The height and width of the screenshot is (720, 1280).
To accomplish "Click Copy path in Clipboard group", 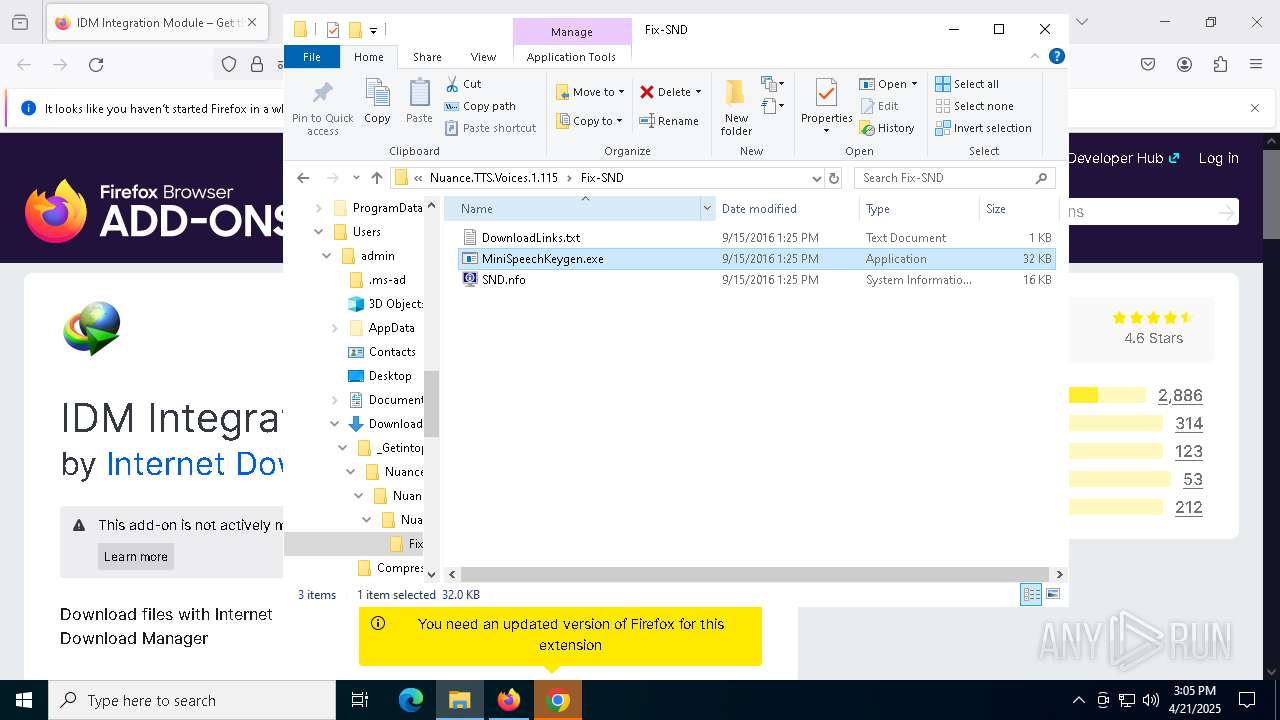I will point(480,106).
